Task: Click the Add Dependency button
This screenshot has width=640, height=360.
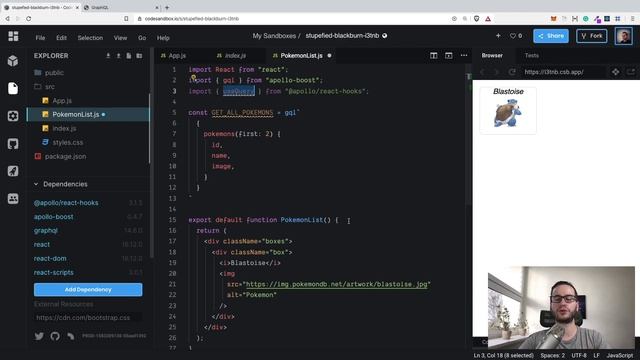Action: click(x=88, y=289)
